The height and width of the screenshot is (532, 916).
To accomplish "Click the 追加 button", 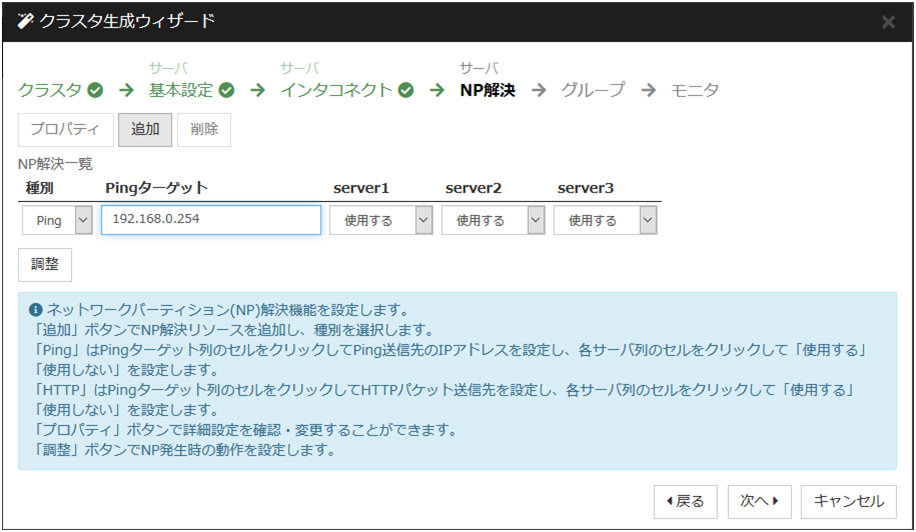I will pyautogui.click(x=145, y=130).
